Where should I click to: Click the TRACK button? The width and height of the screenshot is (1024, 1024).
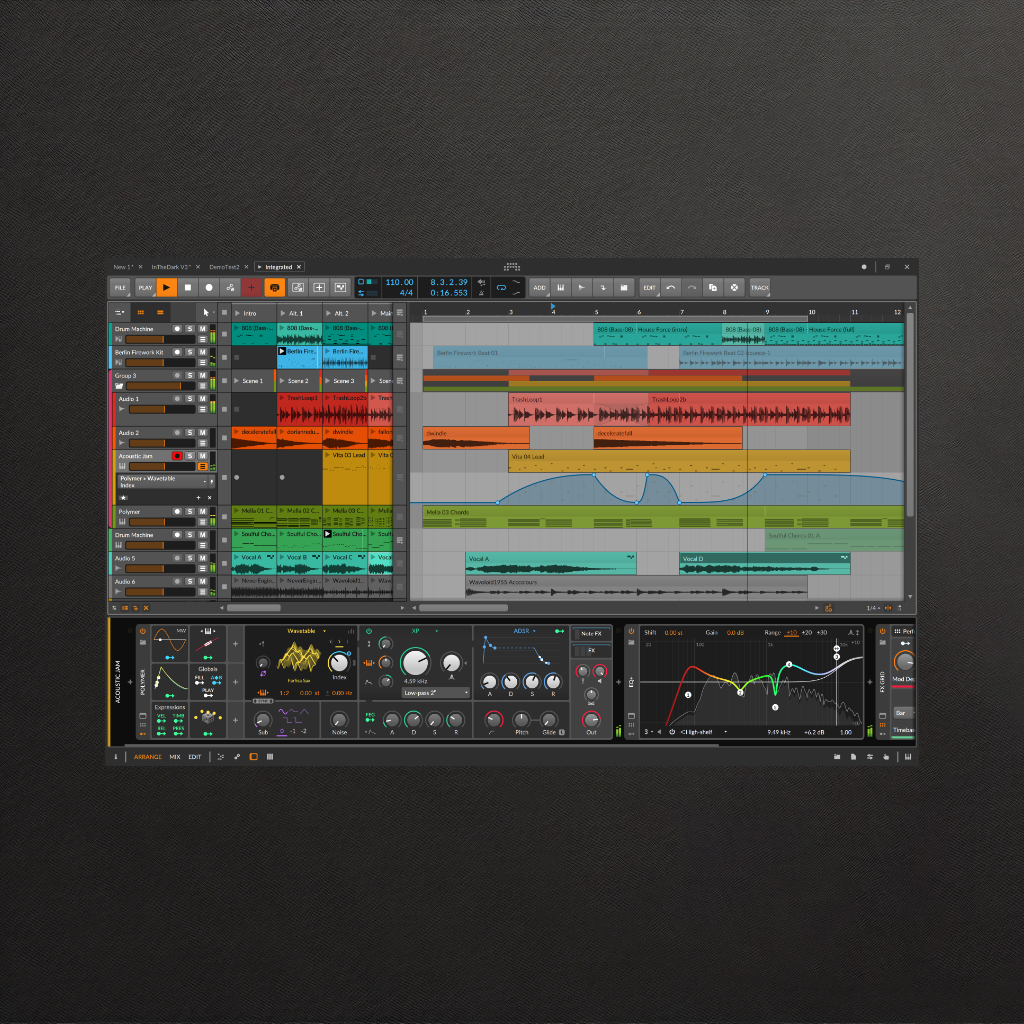pos(760,288)
